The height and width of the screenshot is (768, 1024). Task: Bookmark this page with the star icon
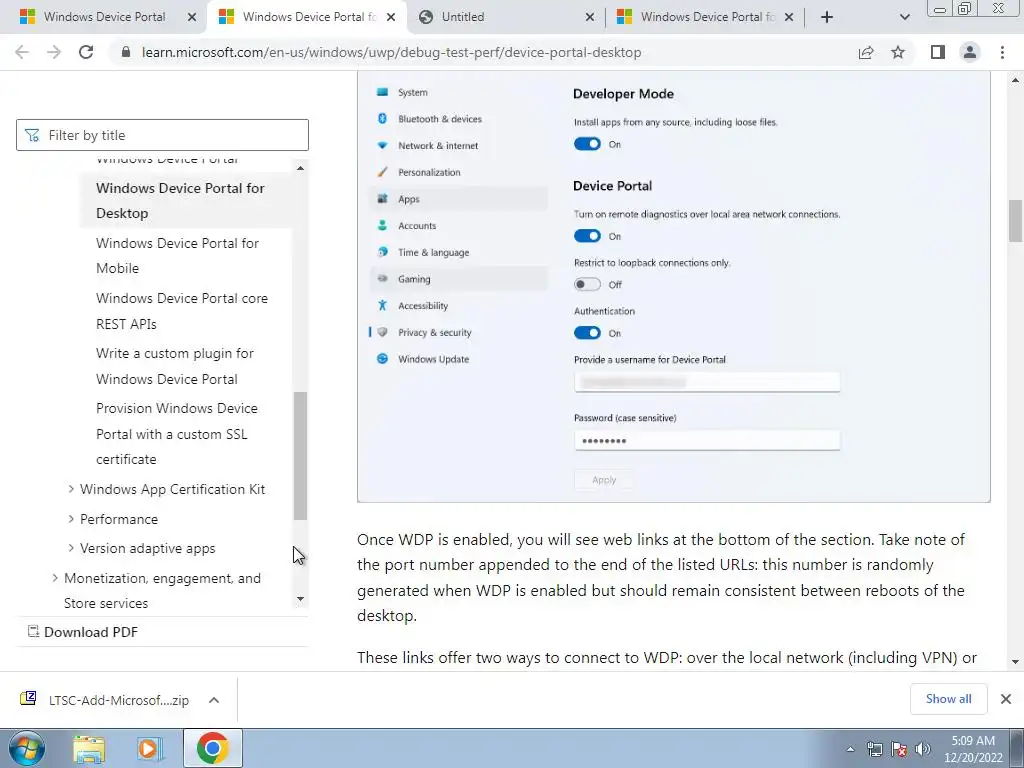tap(898, 52)
